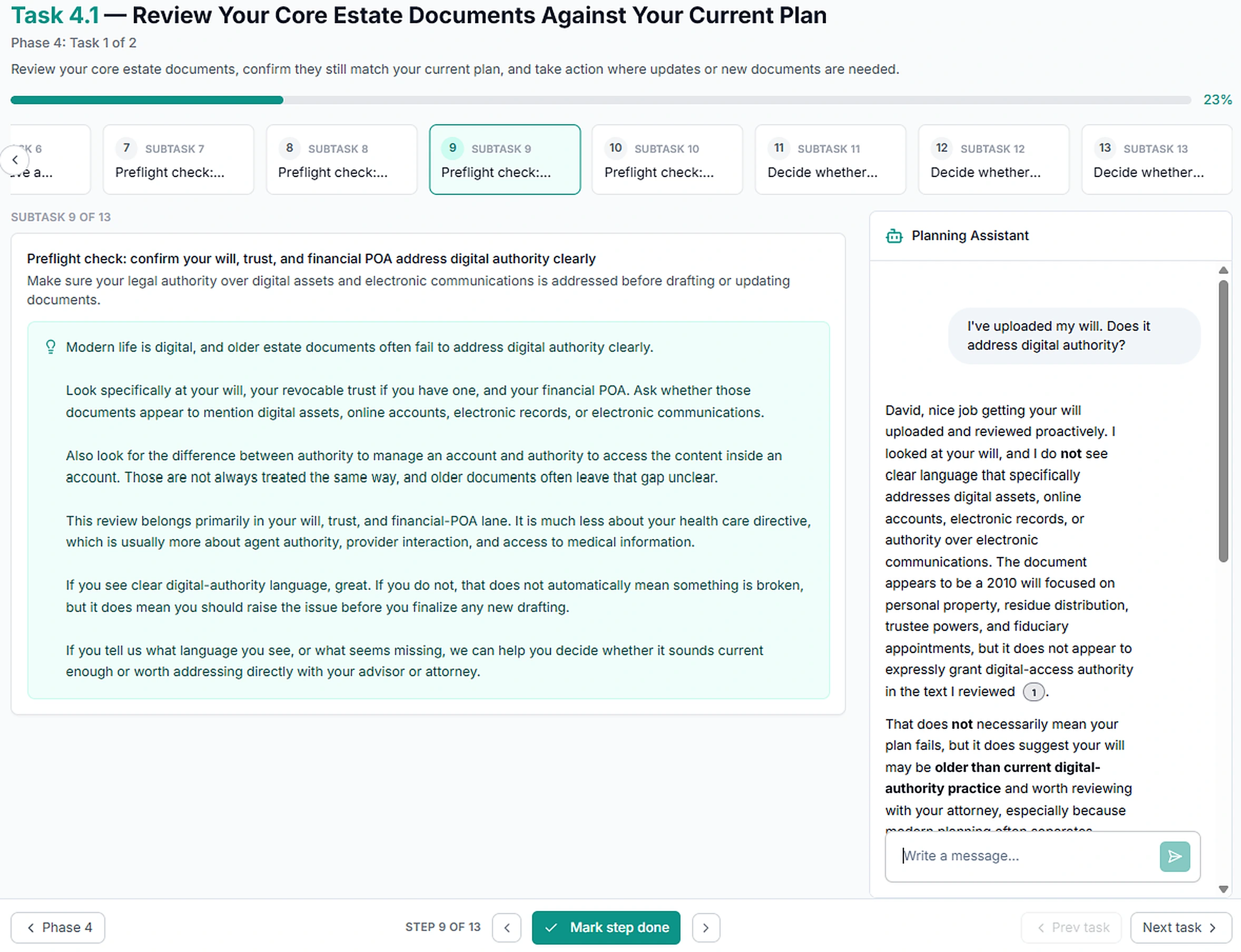
Task: Click the lightbulb tip icon
Action: coord(51,347)
